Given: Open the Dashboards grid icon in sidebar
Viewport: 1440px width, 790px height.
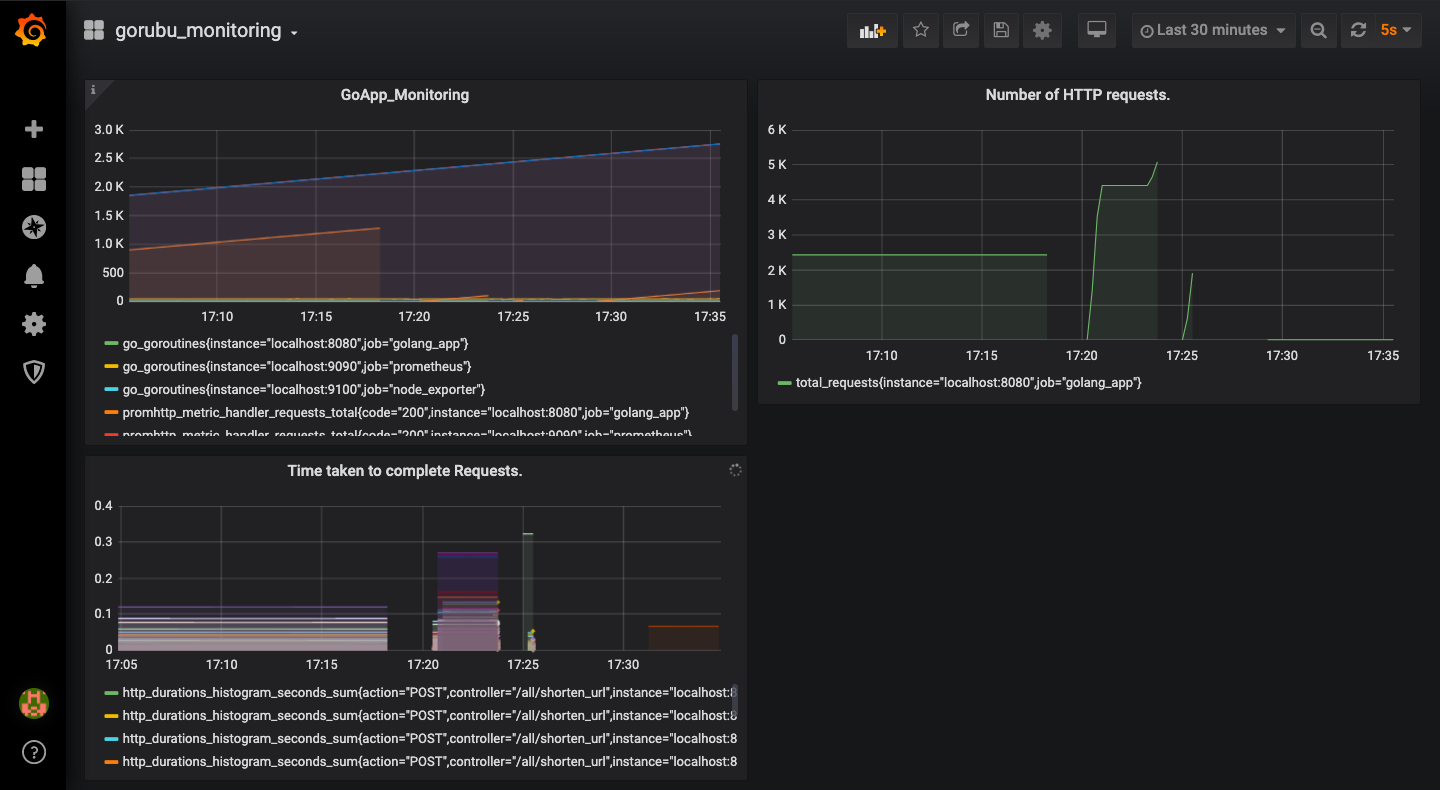Looking at the screenshot, I should point(34,179).
